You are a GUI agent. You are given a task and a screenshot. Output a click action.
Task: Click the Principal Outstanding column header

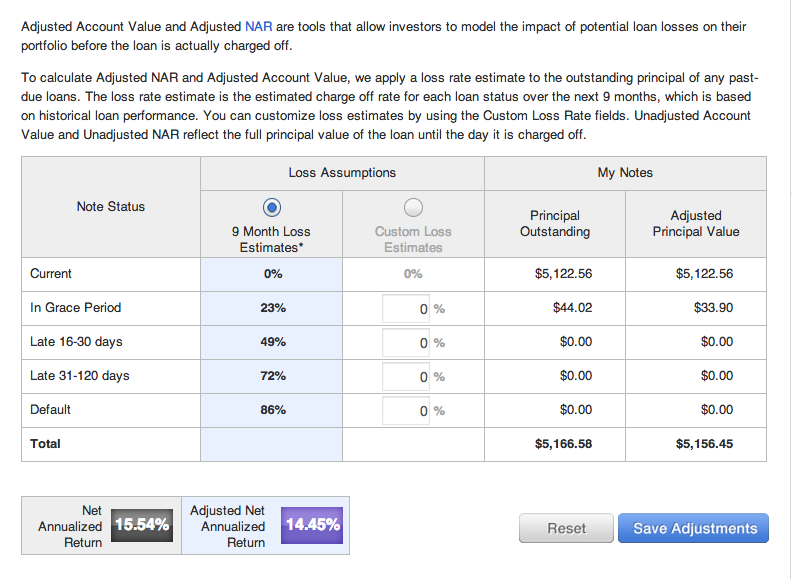(555, 224)
